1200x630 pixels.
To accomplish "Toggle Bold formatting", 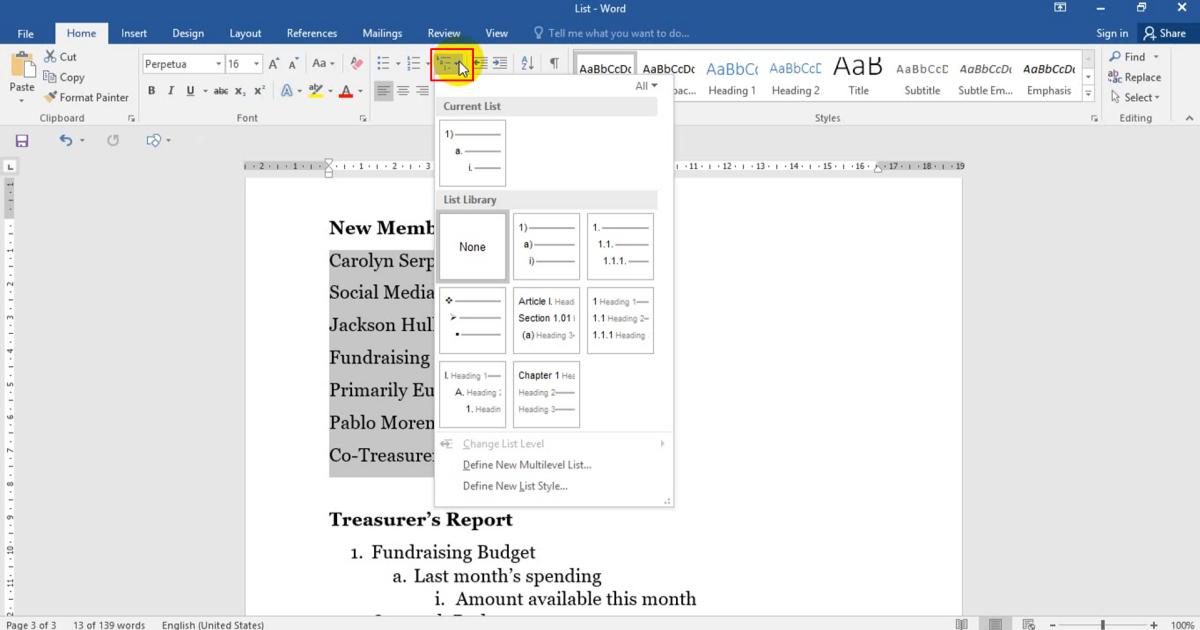I will pos(152,91).
